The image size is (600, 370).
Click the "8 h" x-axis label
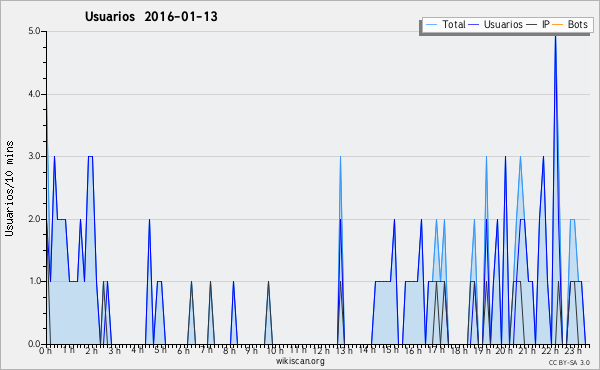(x=229, y=350)
